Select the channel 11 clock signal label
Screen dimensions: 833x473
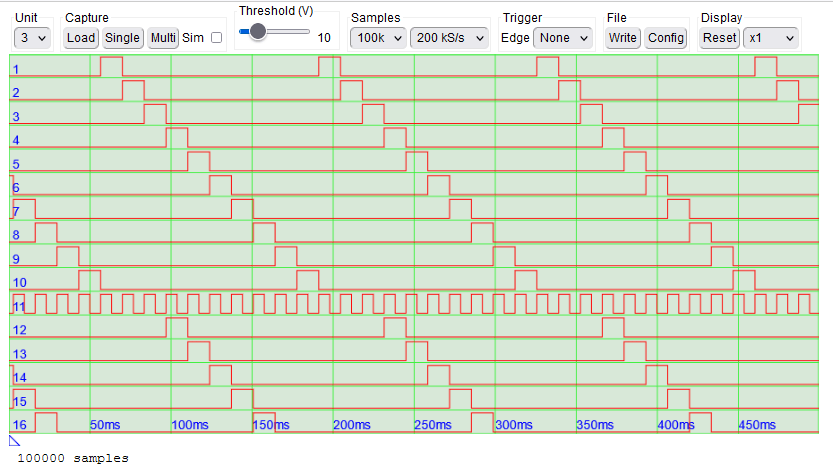point(19,305)
